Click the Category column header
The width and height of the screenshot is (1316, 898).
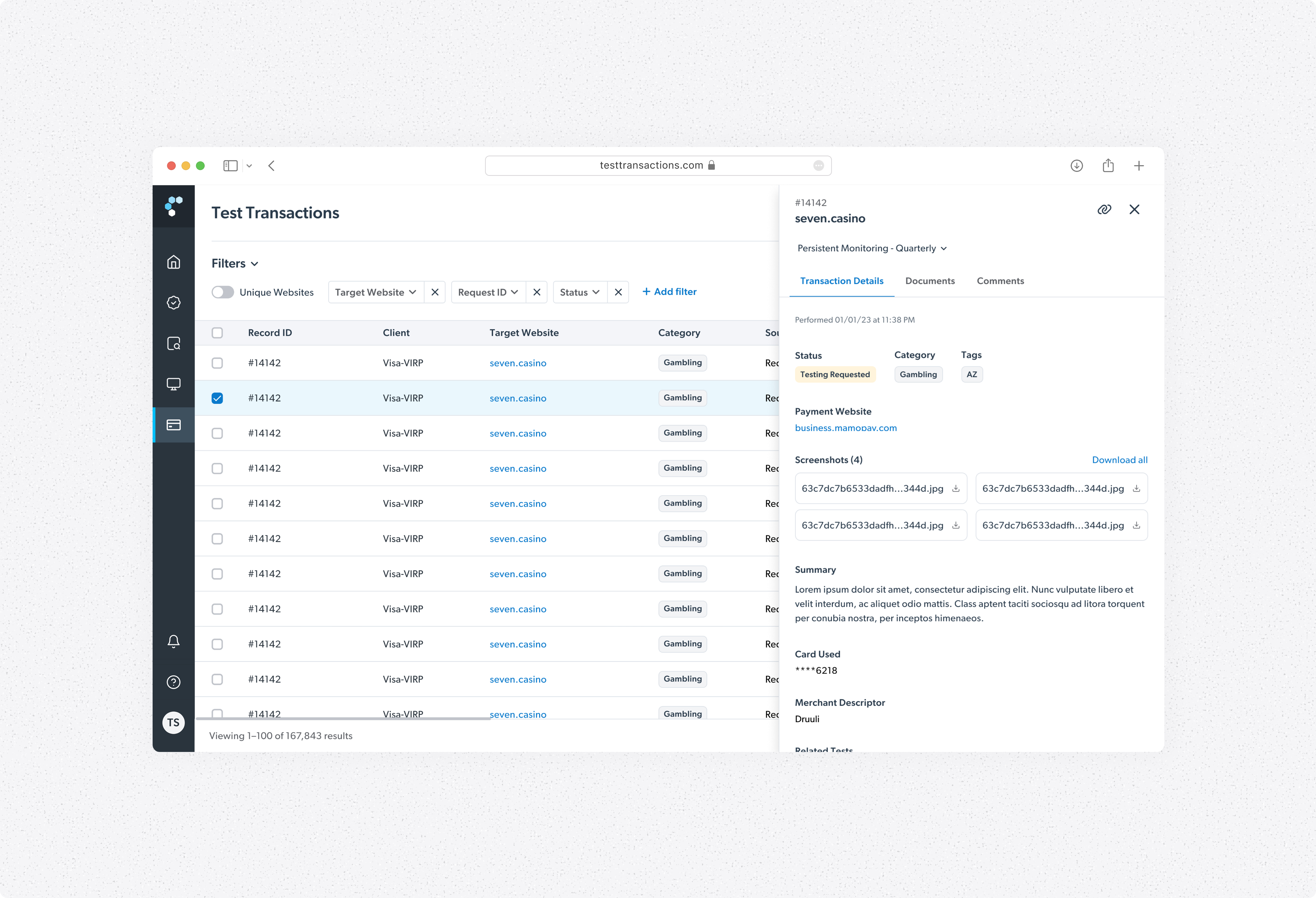click(x=679, y=333)
